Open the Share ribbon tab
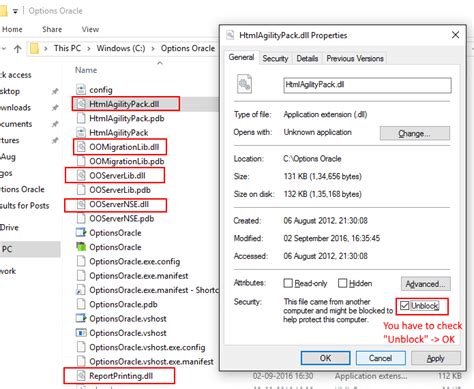 coord(52,29)
